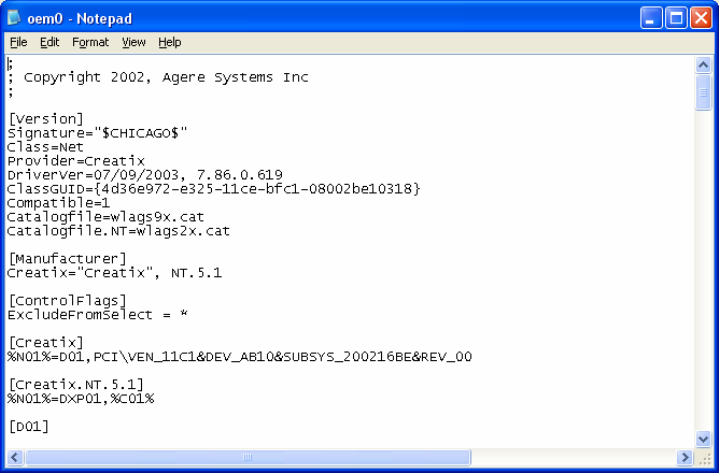Viewport: 719px width, 473px height.
Task: Open the Format menu
Action: point(90,42)
